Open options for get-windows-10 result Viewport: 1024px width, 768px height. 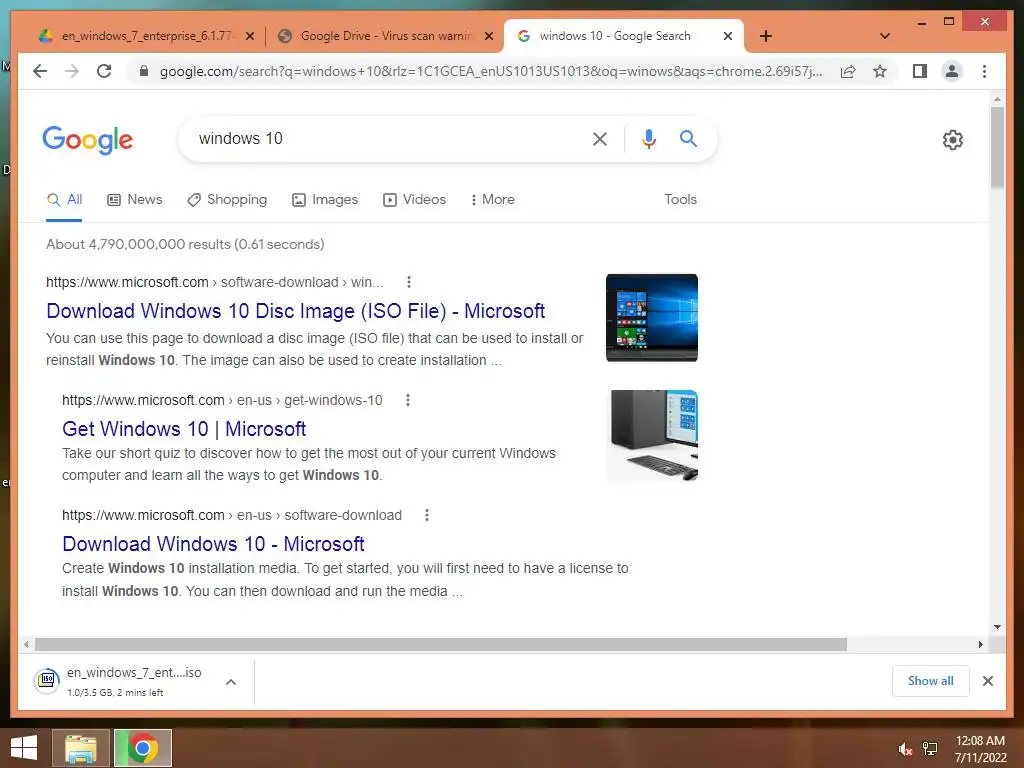click(408, 400)
